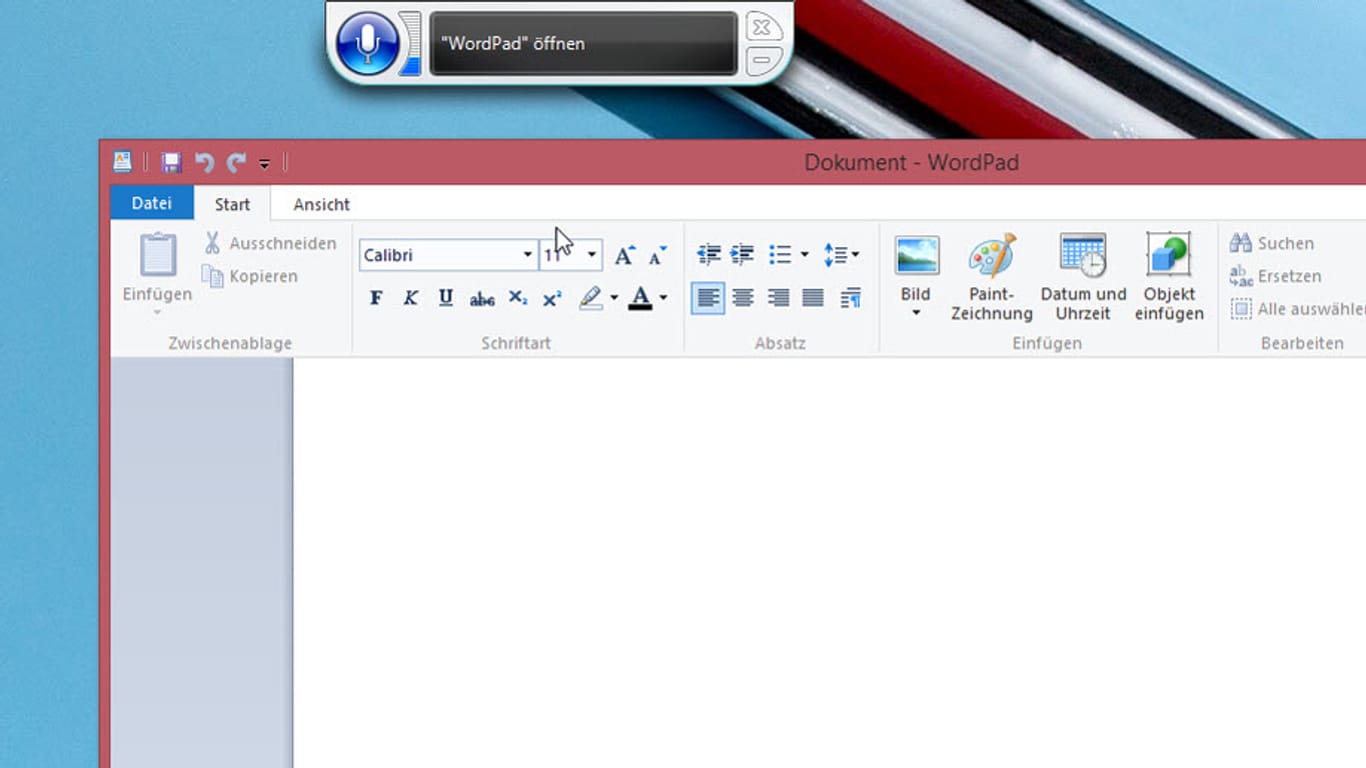Image resolution: width=1366 pixels, height=768 pixels.
Task: Click the font size input box
Action: [561, 255]
